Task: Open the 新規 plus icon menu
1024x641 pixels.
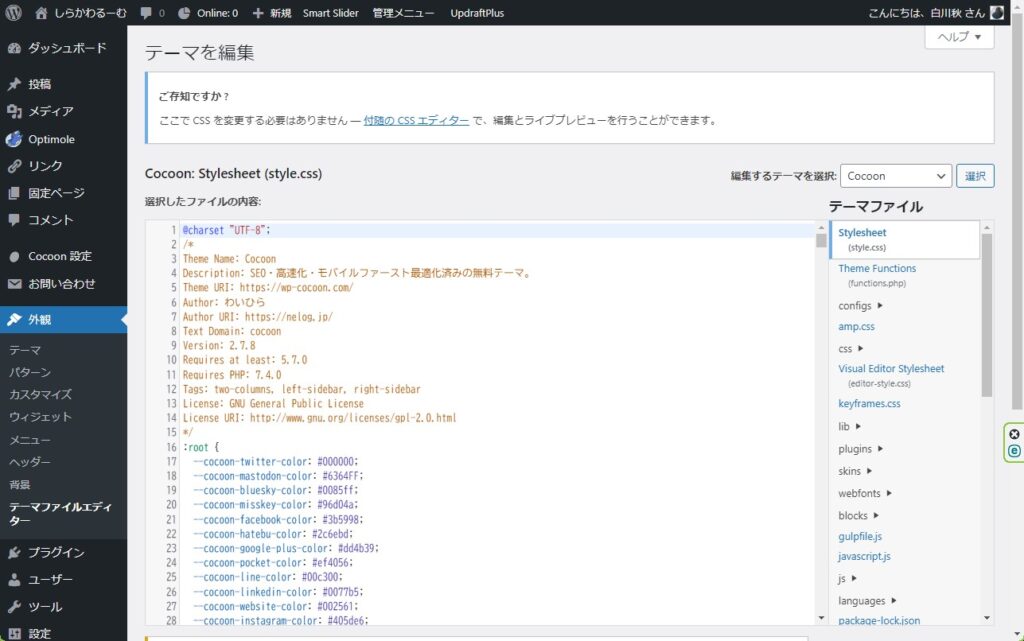Action: coord(258,13)
